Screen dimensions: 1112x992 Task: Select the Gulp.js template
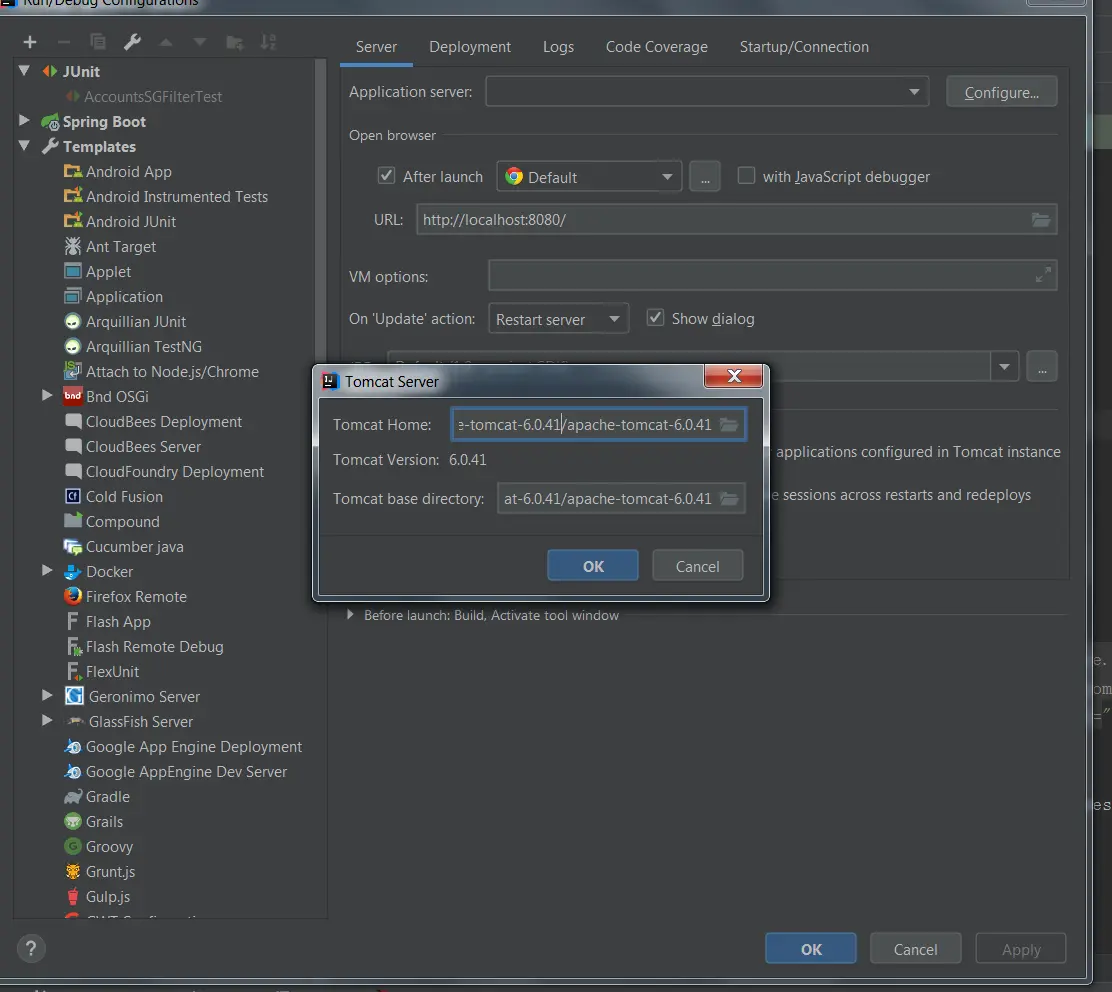(97, 897)
